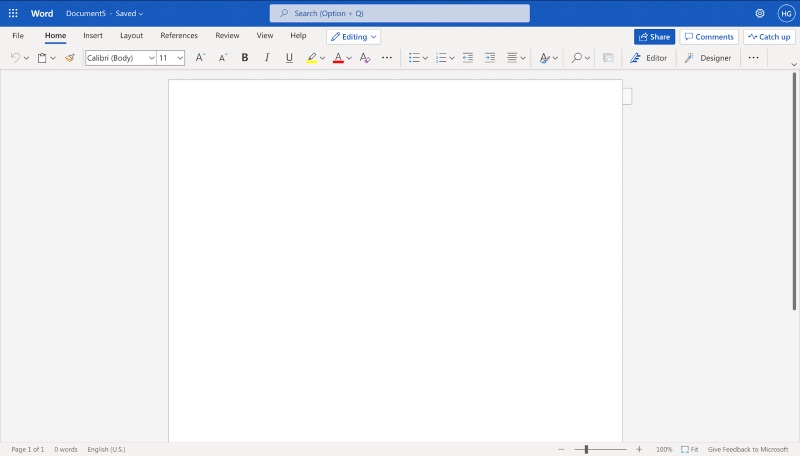Open more ribbon options at far right
The image size is (800, 456).
tap(753, 58)
